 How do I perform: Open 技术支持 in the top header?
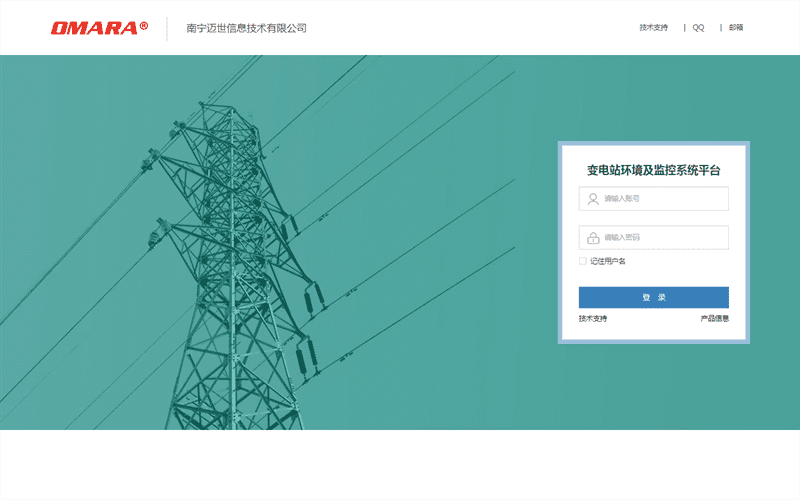653,28
